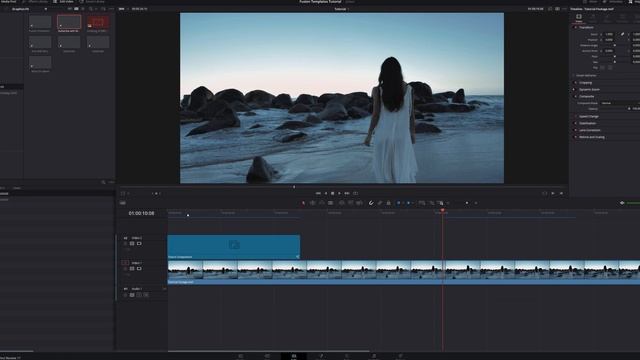Open Inspector Video tab
The image size is (640, 360).
click(x=579, y=18)
